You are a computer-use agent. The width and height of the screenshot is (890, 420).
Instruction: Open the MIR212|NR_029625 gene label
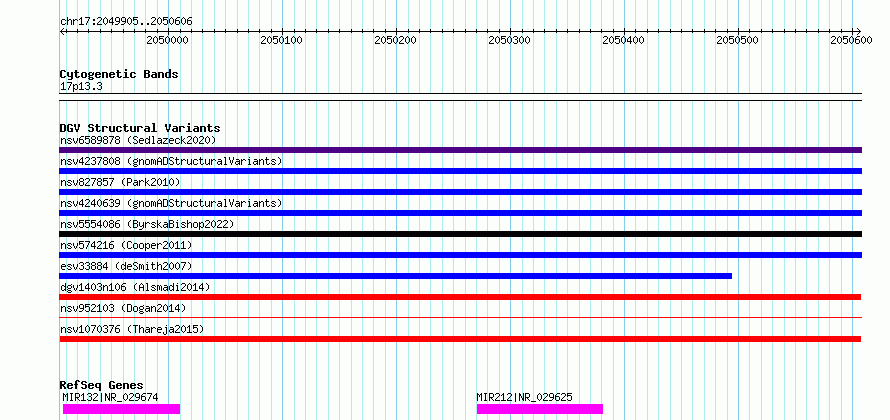(x=524, y=397)
